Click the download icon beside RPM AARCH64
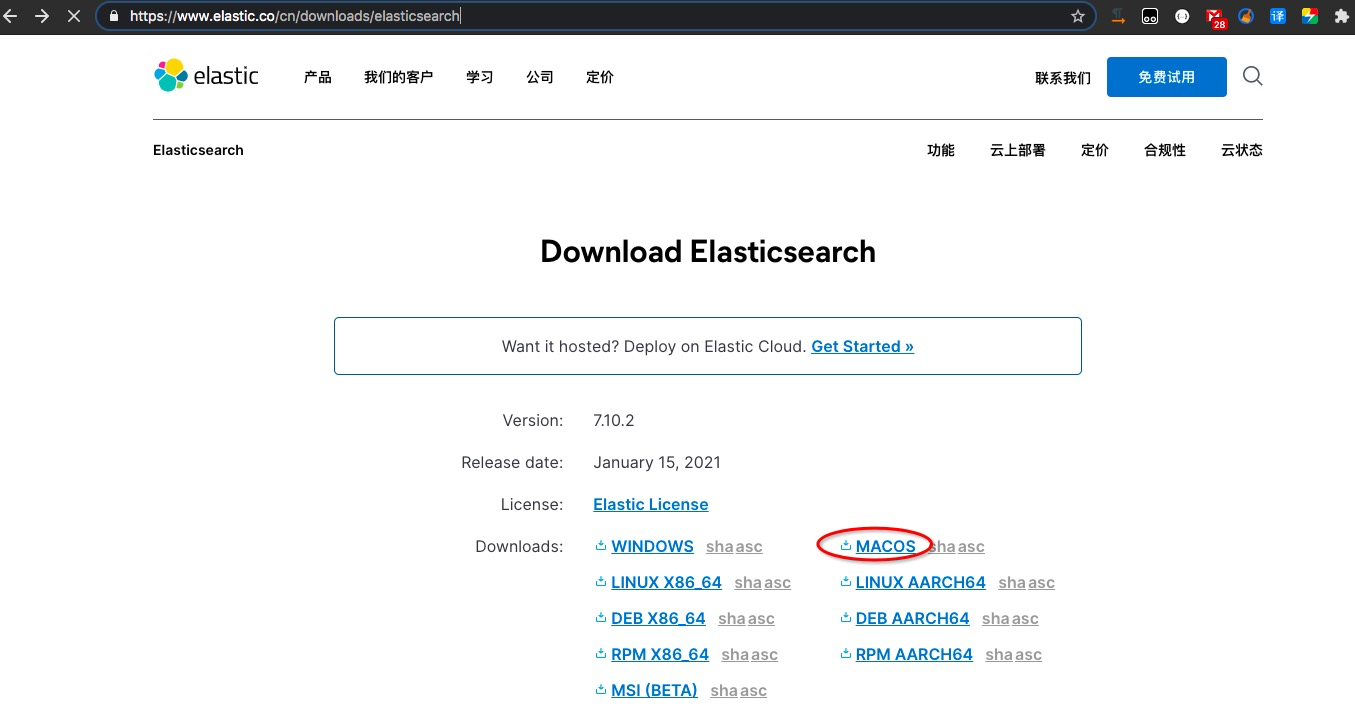Image resolution: width=1355 pixels, height=709 pixels. (x=846, y=654)
